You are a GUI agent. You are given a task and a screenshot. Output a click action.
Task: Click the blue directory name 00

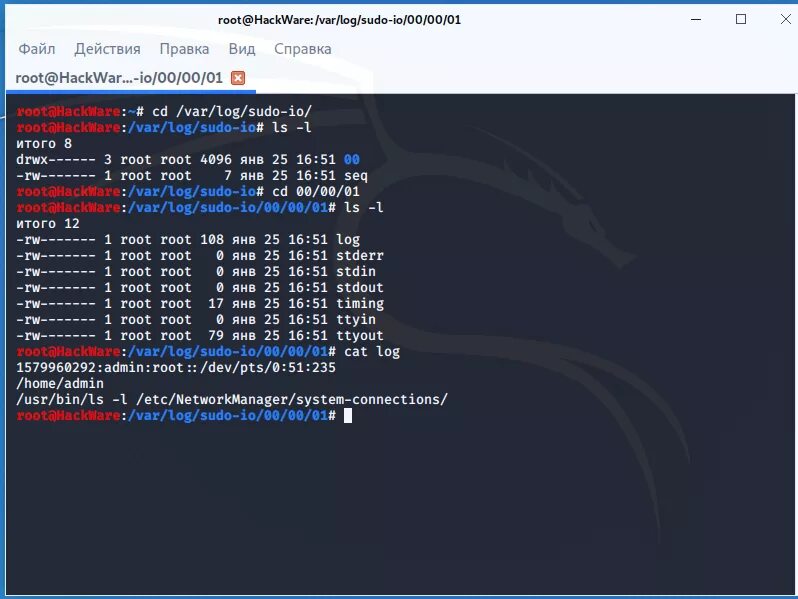coord(352,159)
